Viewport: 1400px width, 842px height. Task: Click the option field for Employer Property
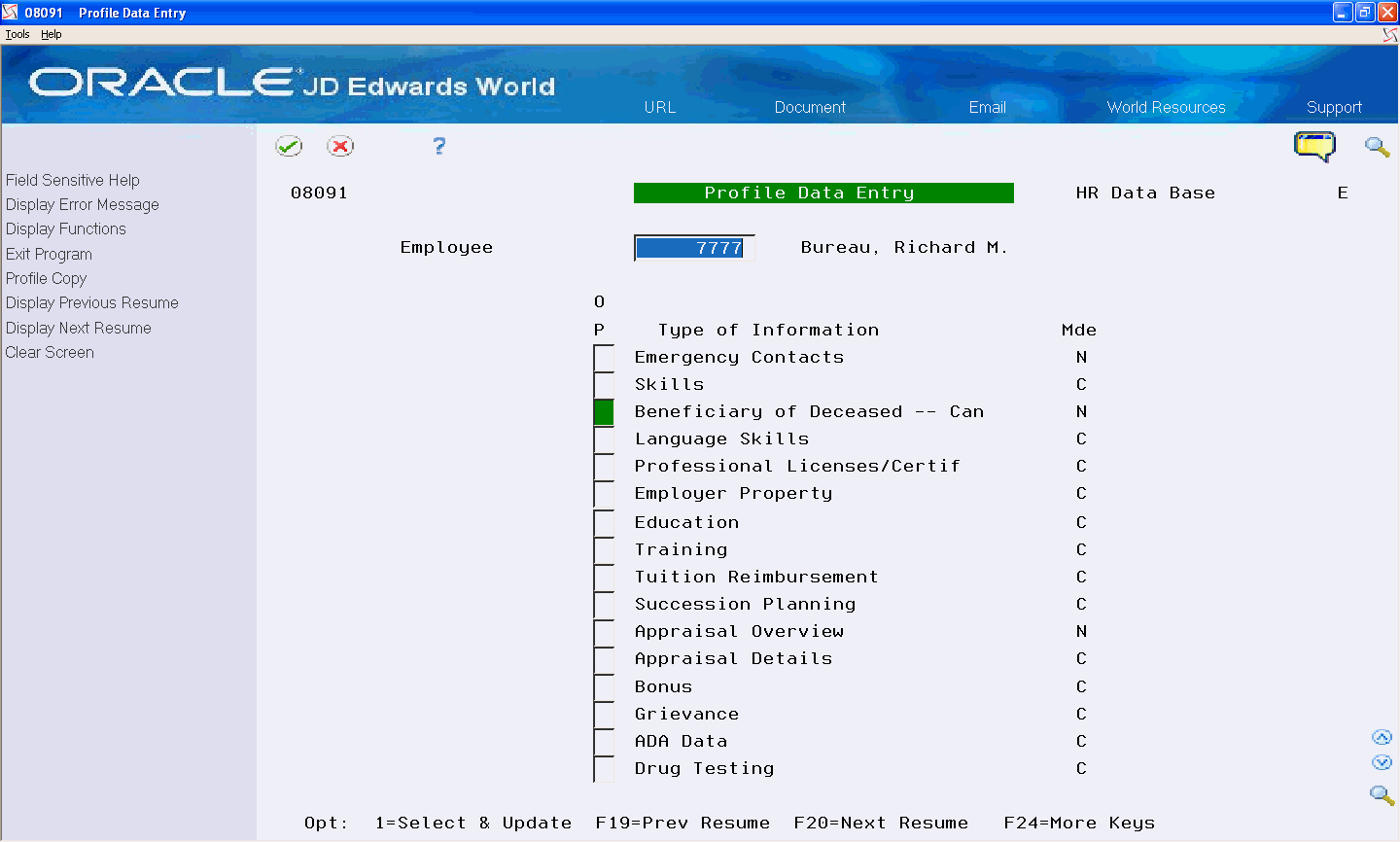coord(604,494)
